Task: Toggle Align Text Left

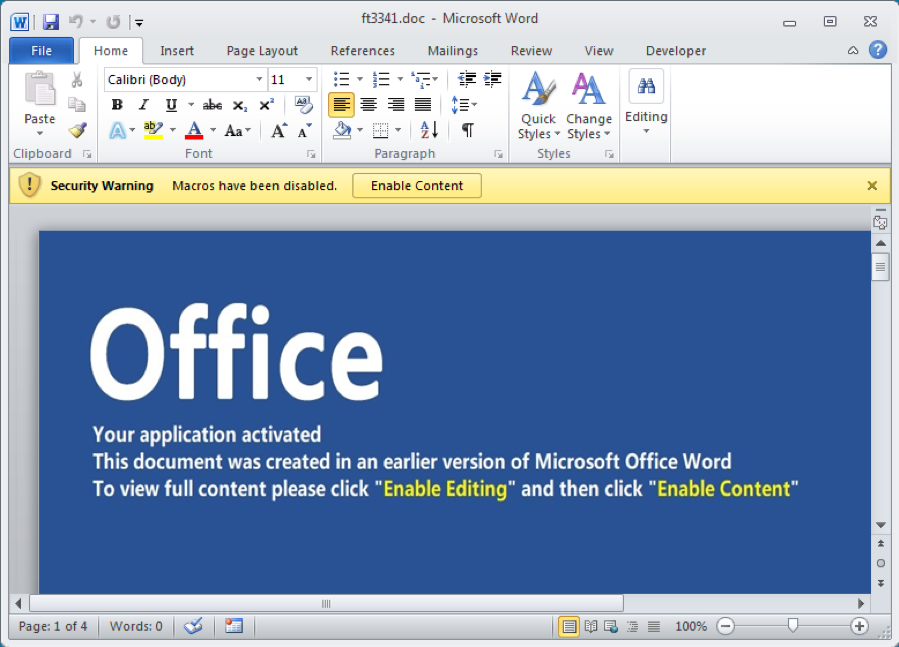Action: pos(341,105)
